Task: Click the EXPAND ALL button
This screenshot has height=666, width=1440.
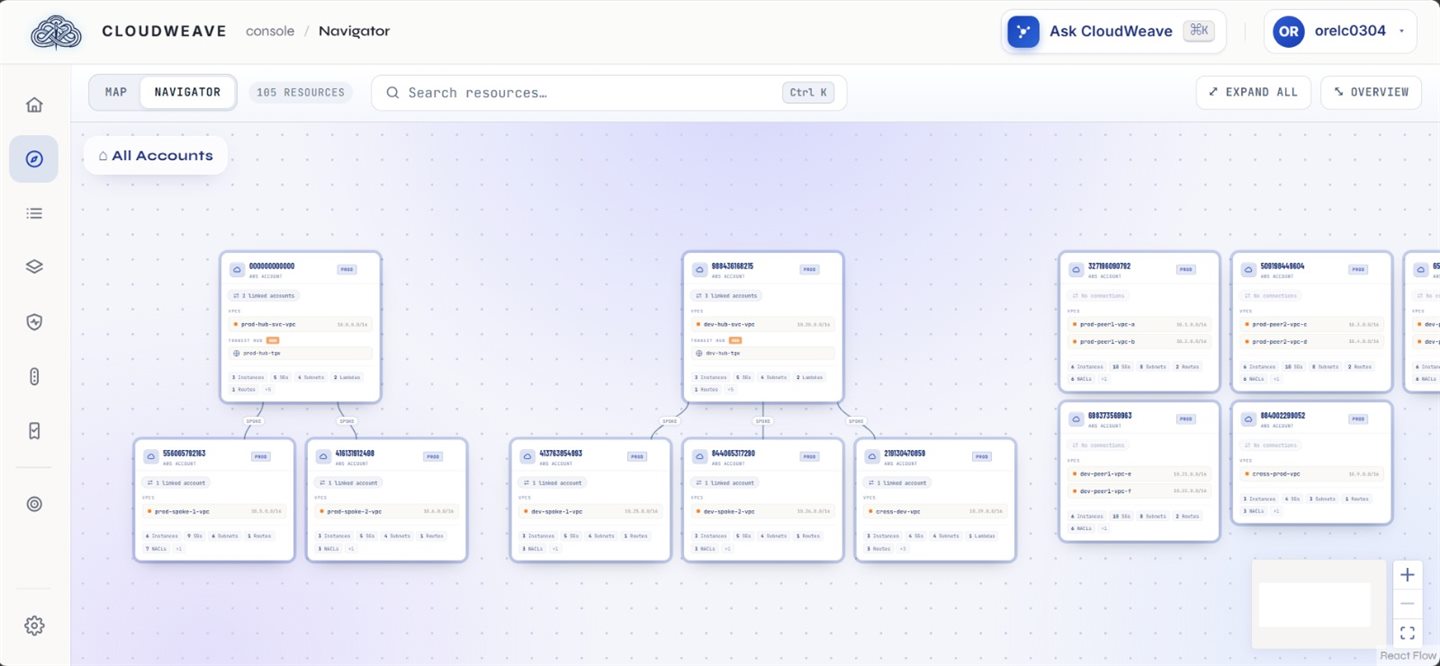Action: (x=1253, y=92)
